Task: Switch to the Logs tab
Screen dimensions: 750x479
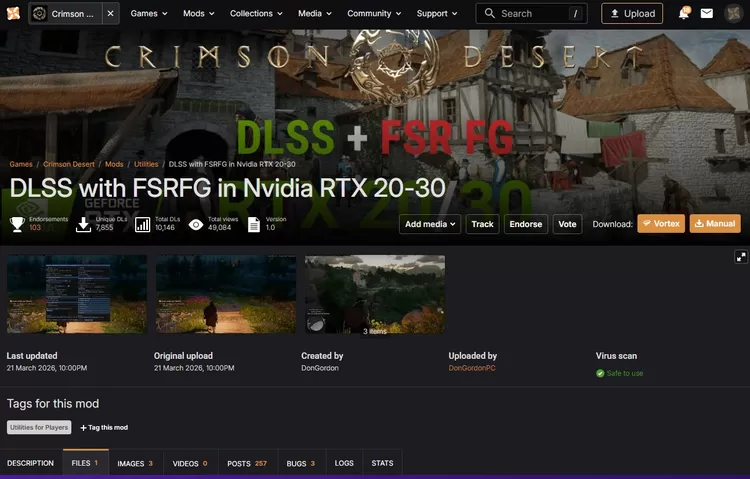Action: coord(344,463)
